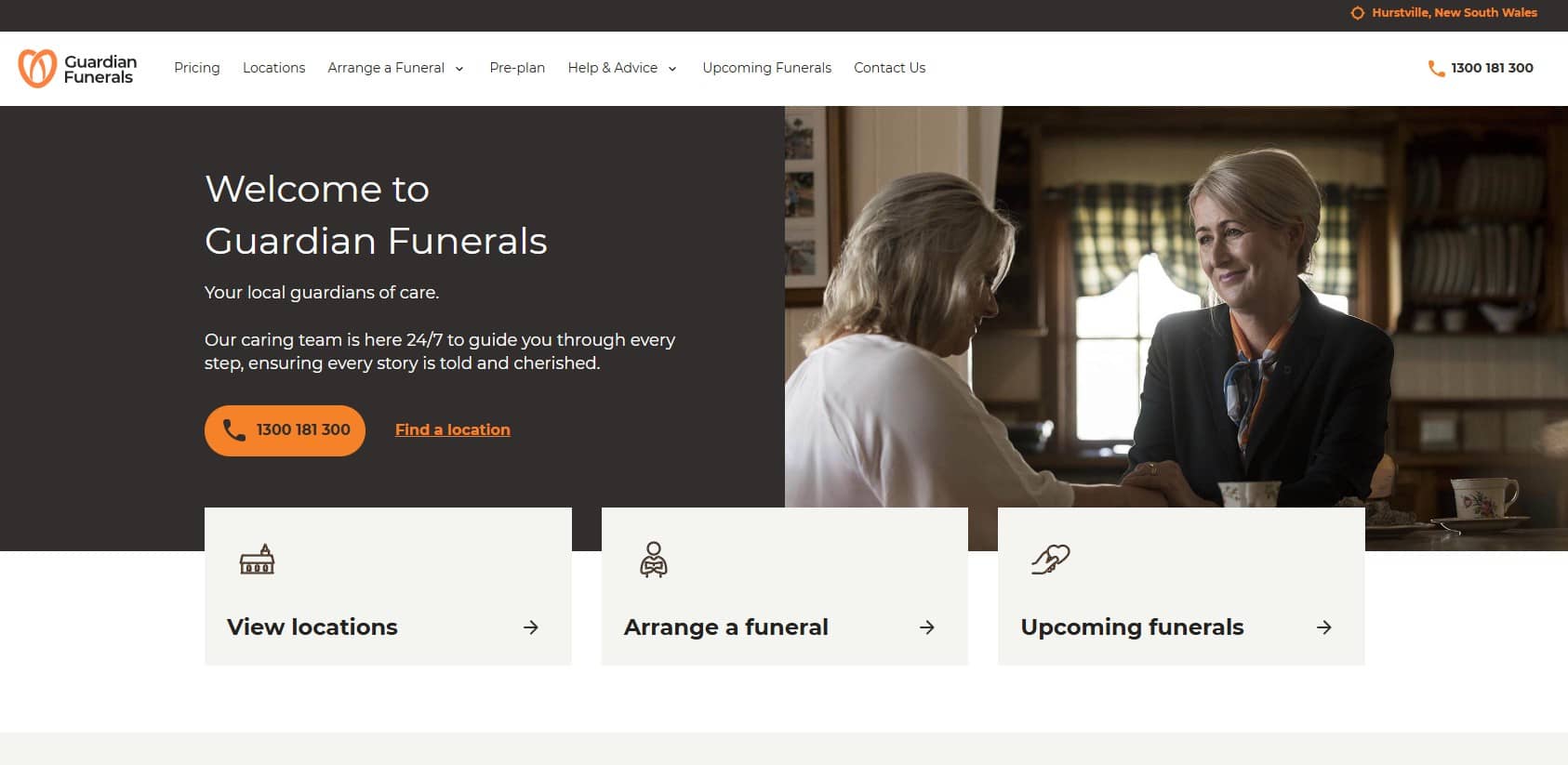Click the arrow beside View locations
Viewport: 1568px width, 765px height.
531,627
